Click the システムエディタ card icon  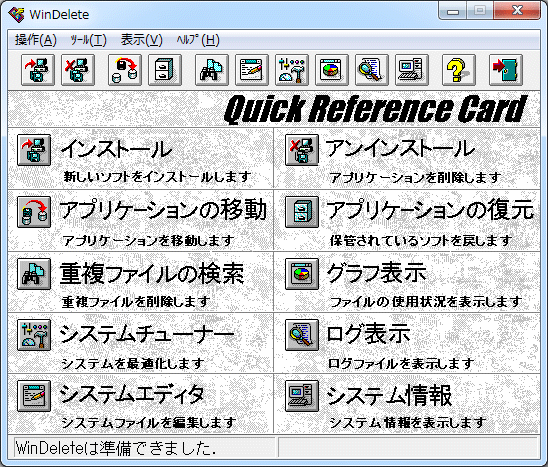[x=34, y=396]
